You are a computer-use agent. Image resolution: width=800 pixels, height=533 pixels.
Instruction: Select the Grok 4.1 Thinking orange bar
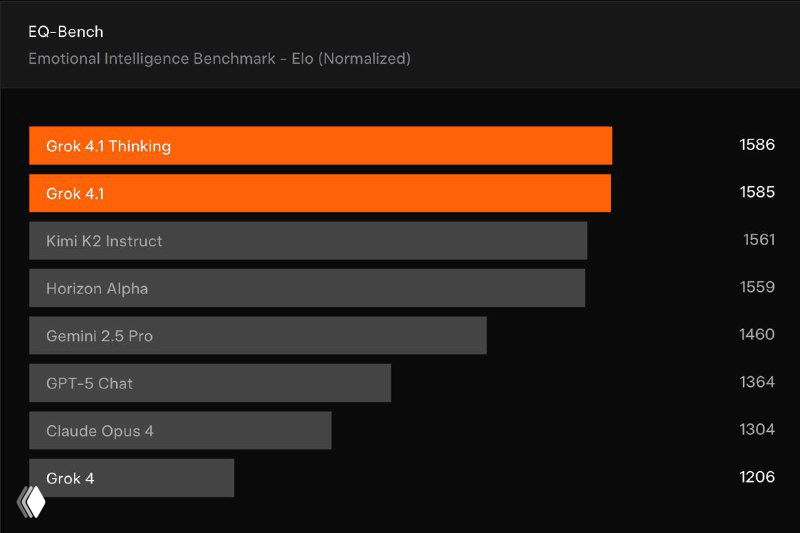coord(320,146)
